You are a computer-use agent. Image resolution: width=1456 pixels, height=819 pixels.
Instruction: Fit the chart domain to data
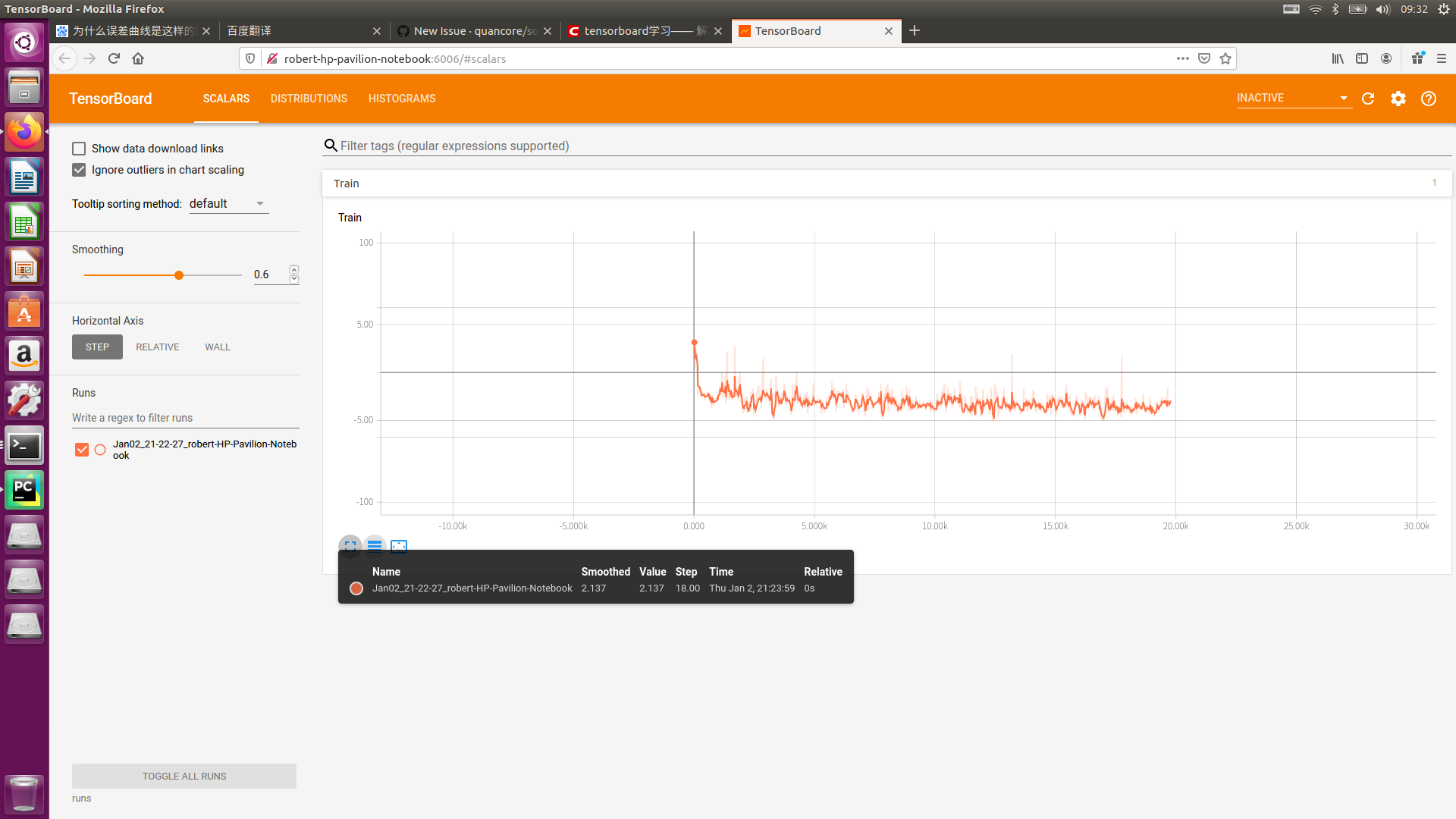(398, 546)
